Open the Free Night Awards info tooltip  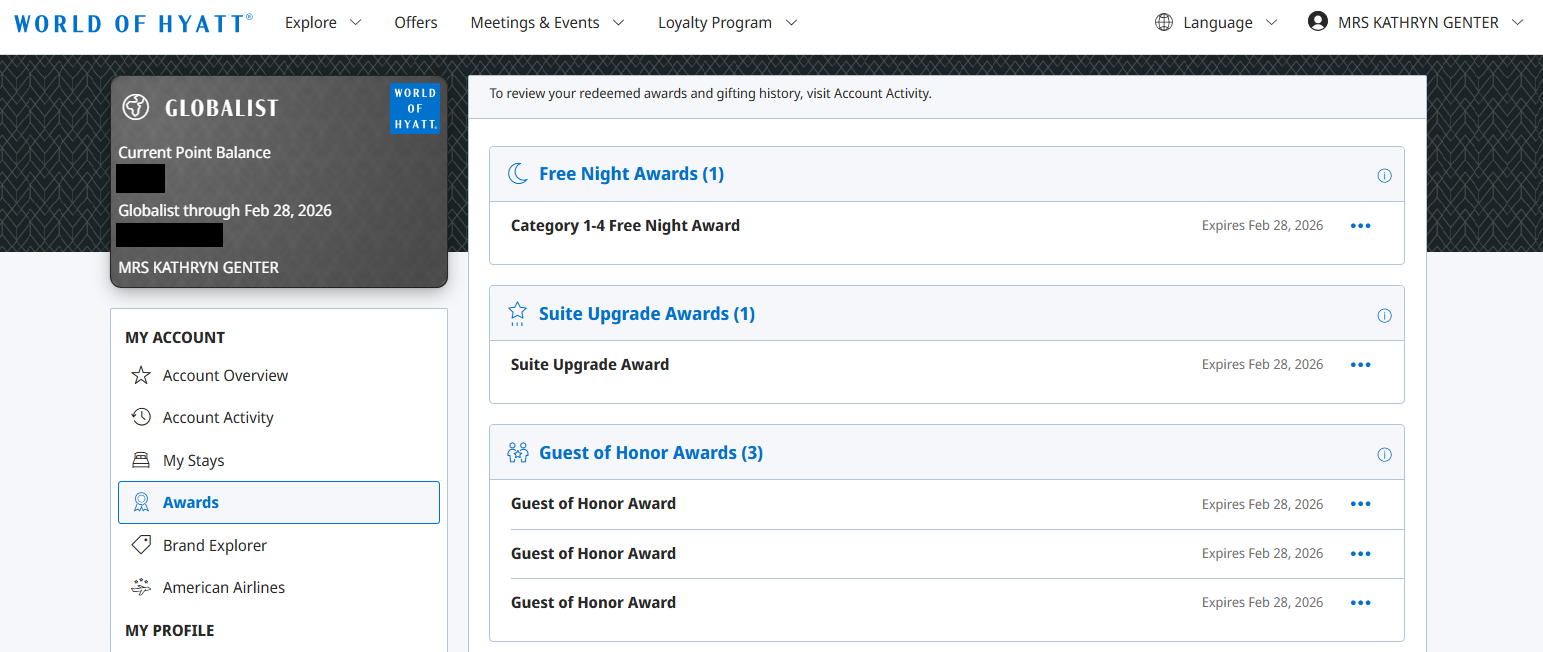click(1384, 174)
